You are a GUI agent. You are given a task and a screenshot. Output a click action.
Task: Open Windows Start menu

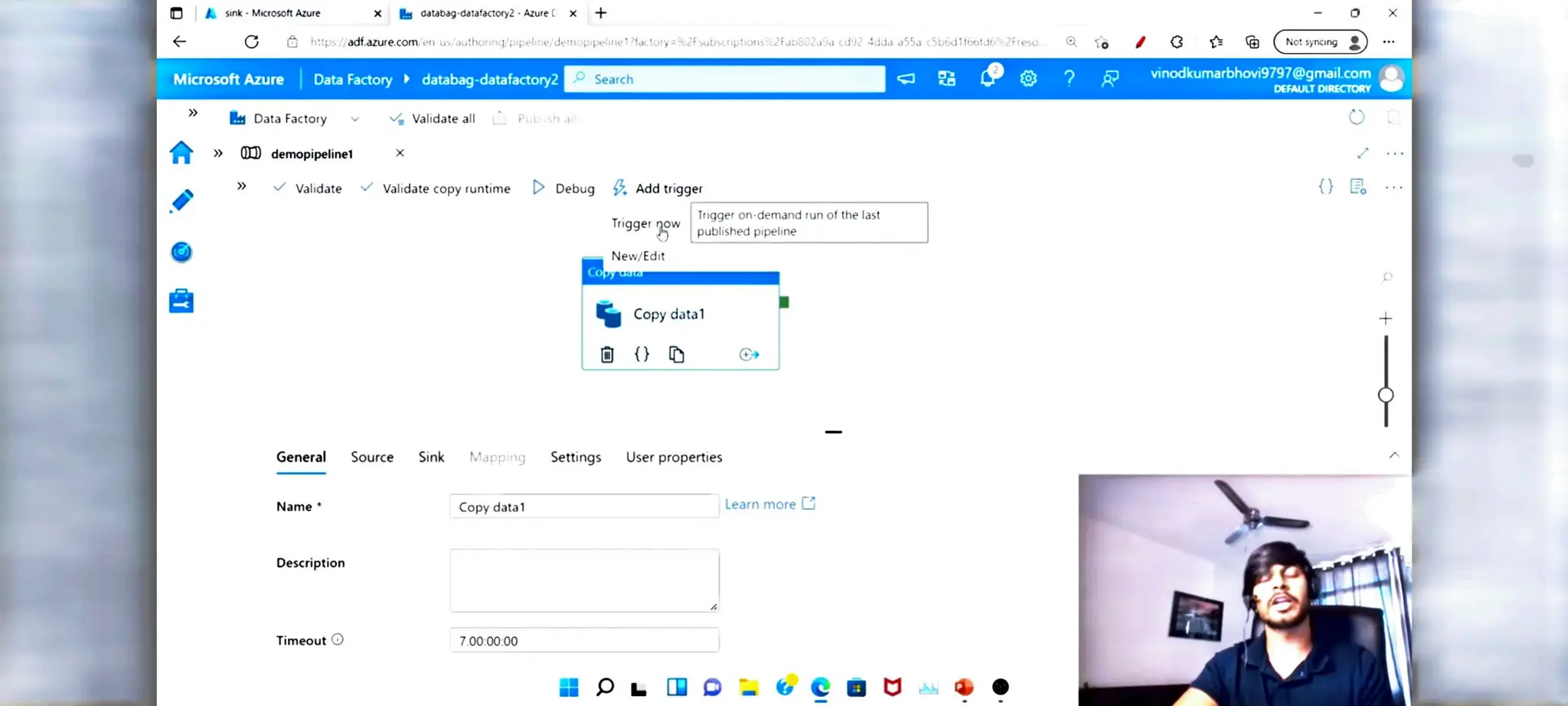click(x=569, y=687)
